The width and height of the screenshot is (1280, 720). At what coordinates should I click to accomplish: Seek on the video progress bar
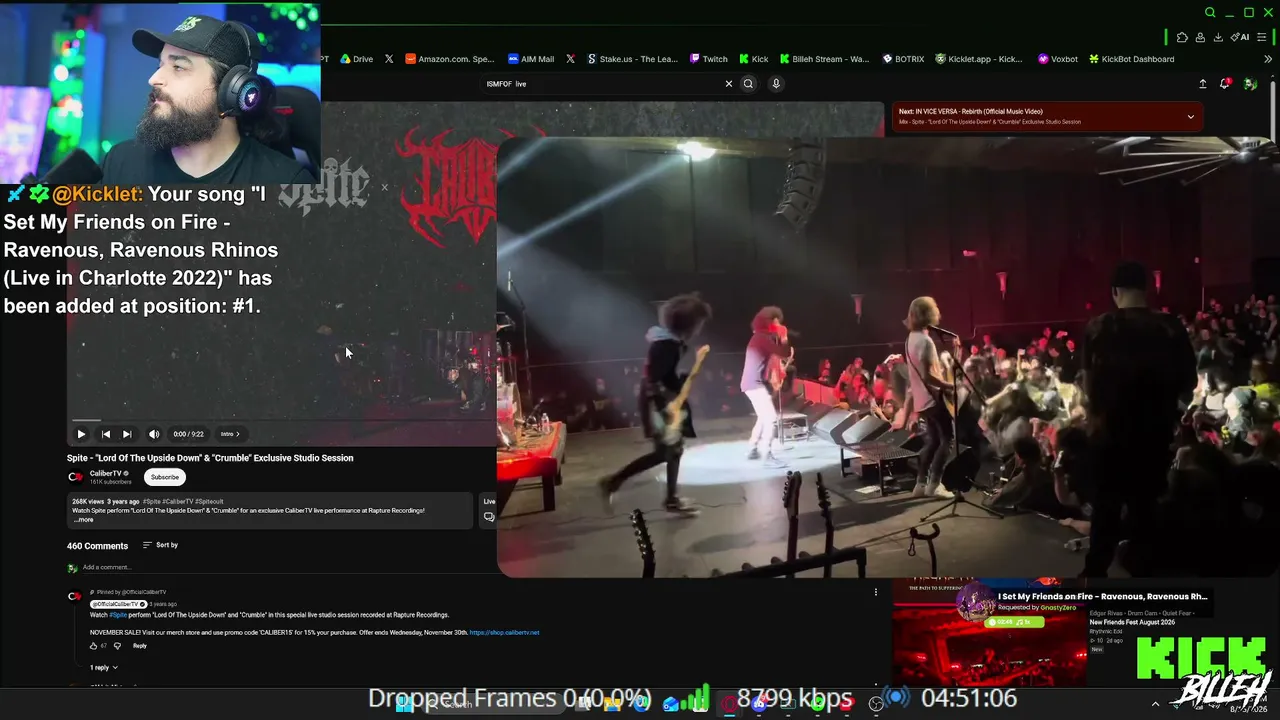(x=280, y=421)
